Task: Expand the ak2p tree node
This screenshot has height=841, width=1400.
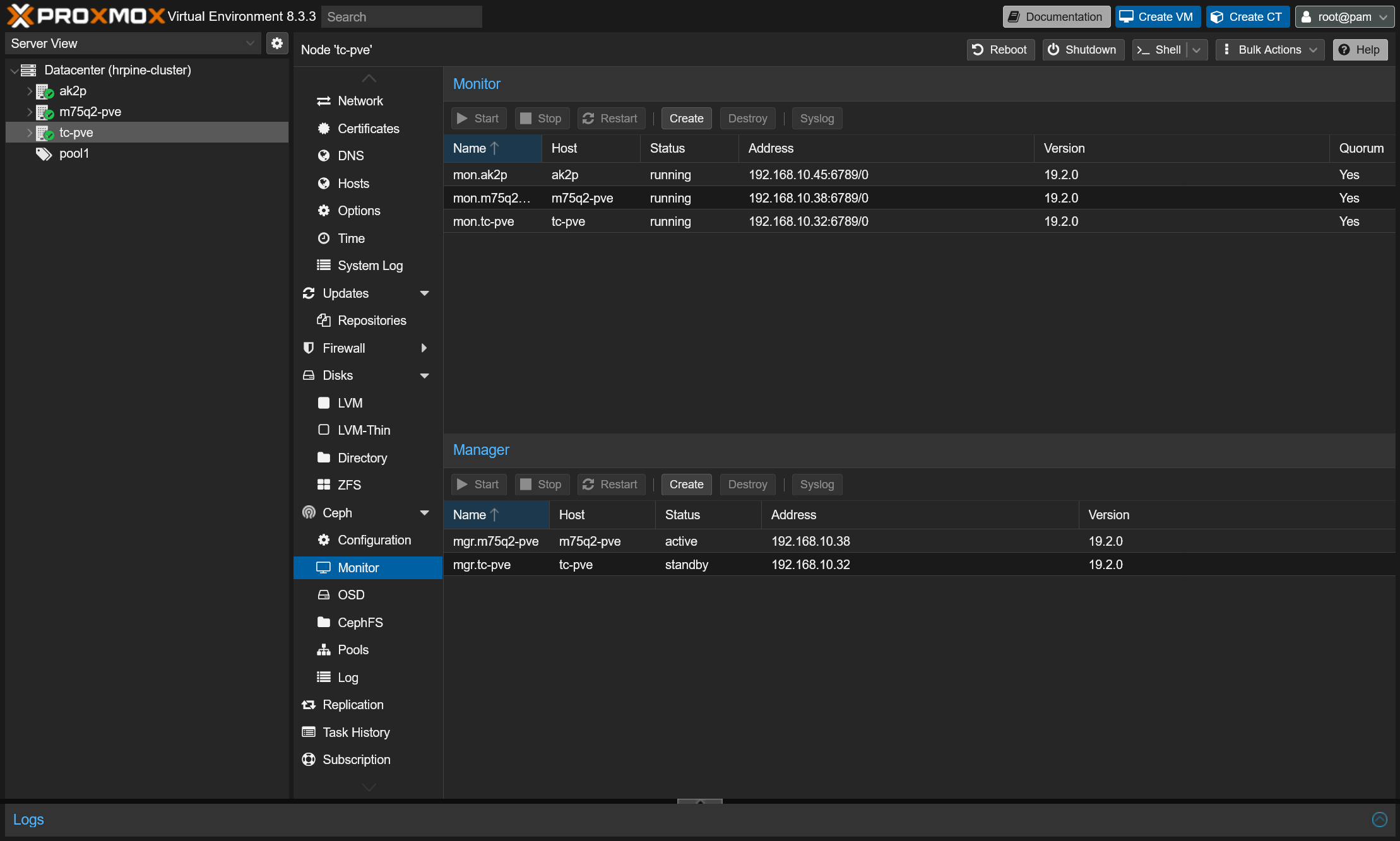Action: (29, 91)
